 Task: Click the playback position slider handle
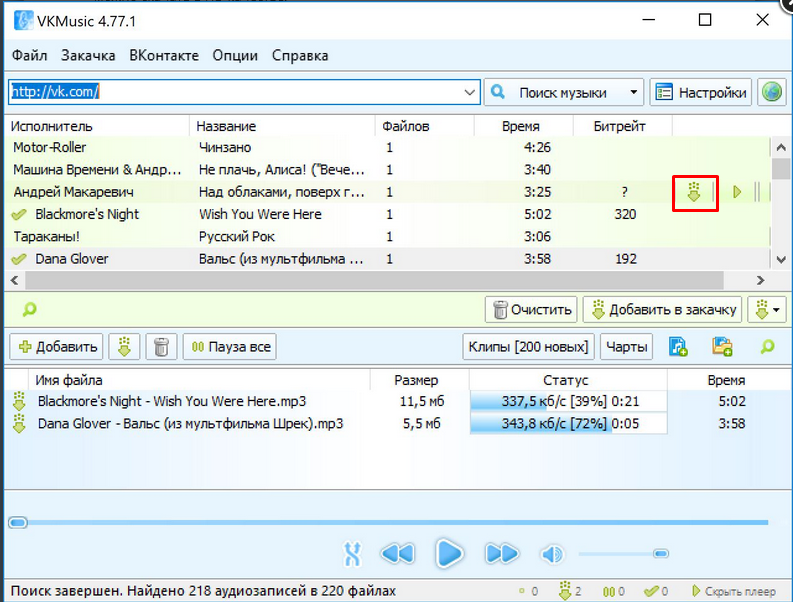pos(18,523)
